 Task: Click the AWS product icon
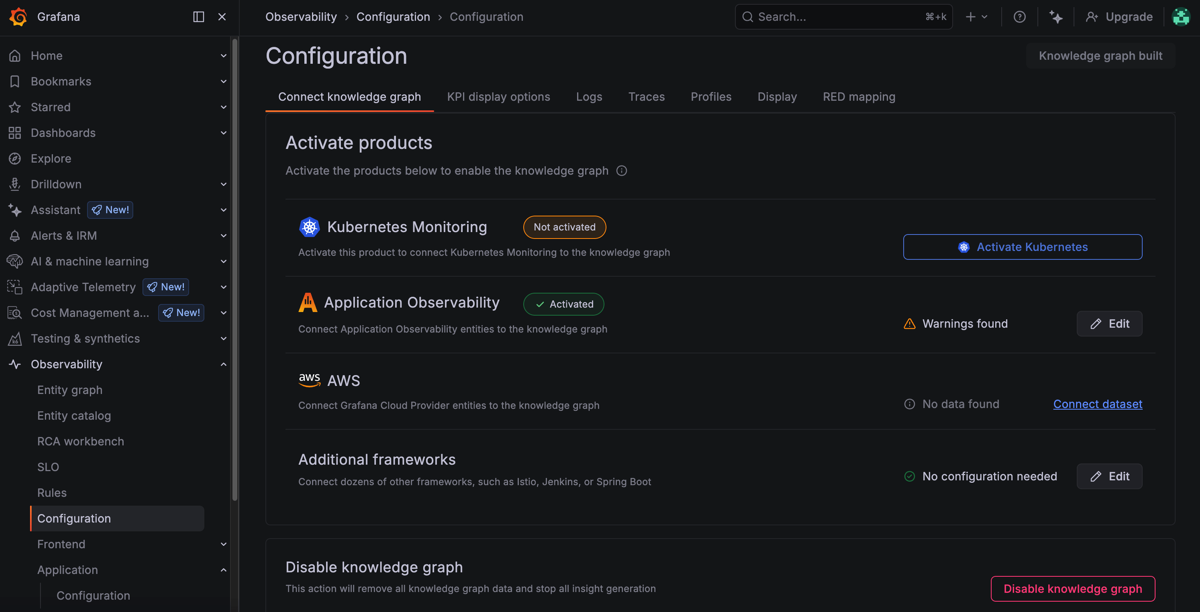(309, 379)
